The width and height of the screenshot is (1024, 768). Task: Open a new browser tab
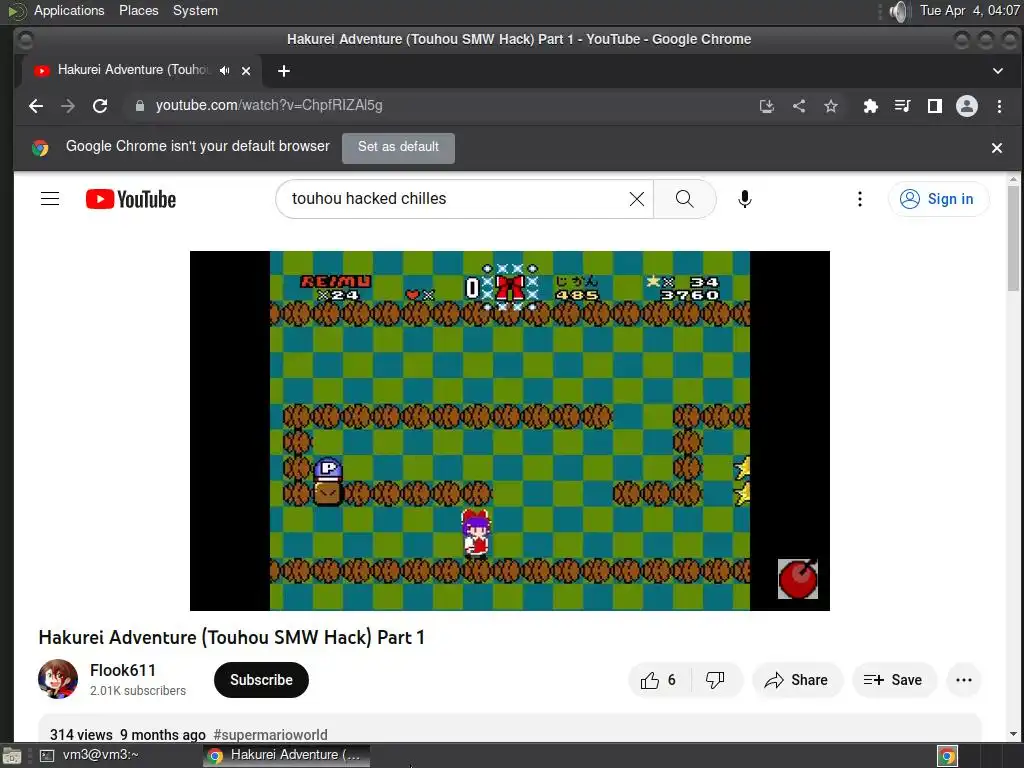tap(283, 71)
